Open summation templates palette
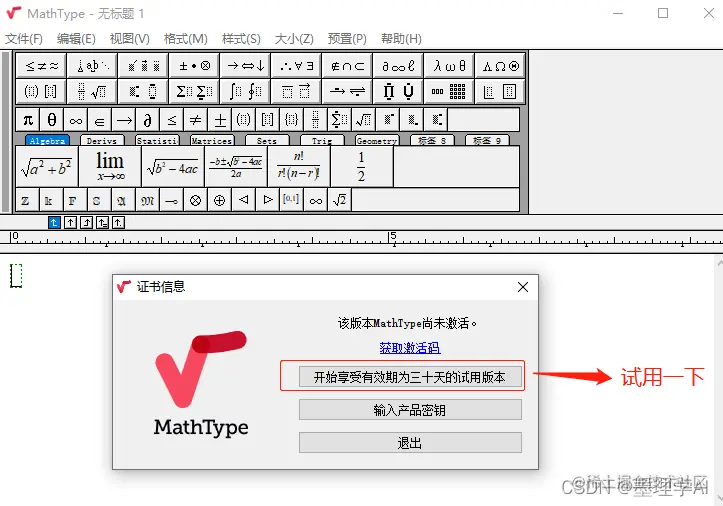Image resolution: width=723 pixels, height=506 pixels. 195,91
